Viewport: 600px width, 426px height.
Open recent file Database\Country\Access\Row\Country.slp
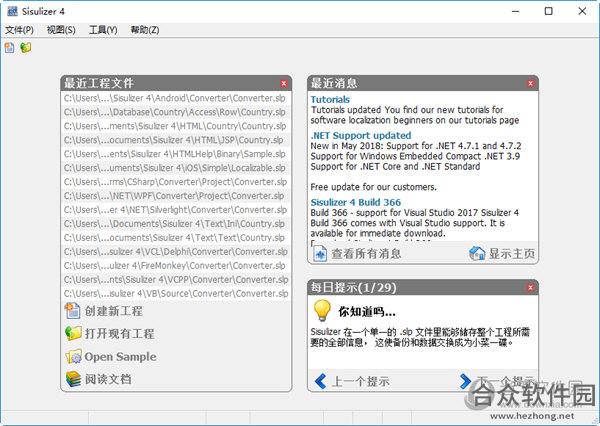click(x=176, y=112)
